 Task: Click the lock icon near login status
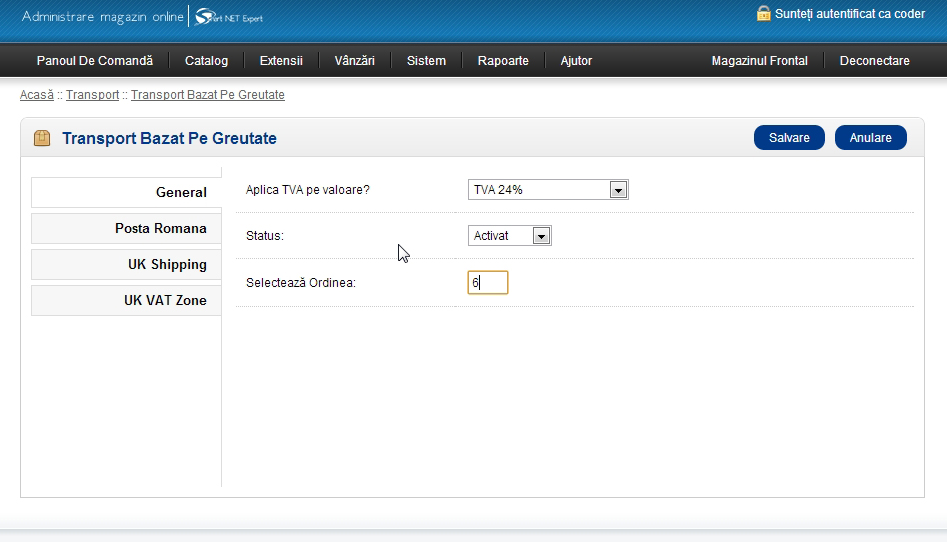[x=764, y=14]
